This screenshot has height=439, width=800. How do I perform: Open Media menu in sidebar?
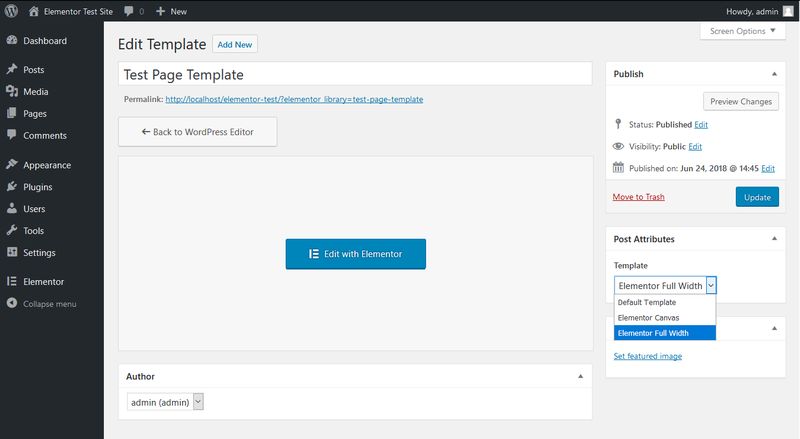coord(36,92)
